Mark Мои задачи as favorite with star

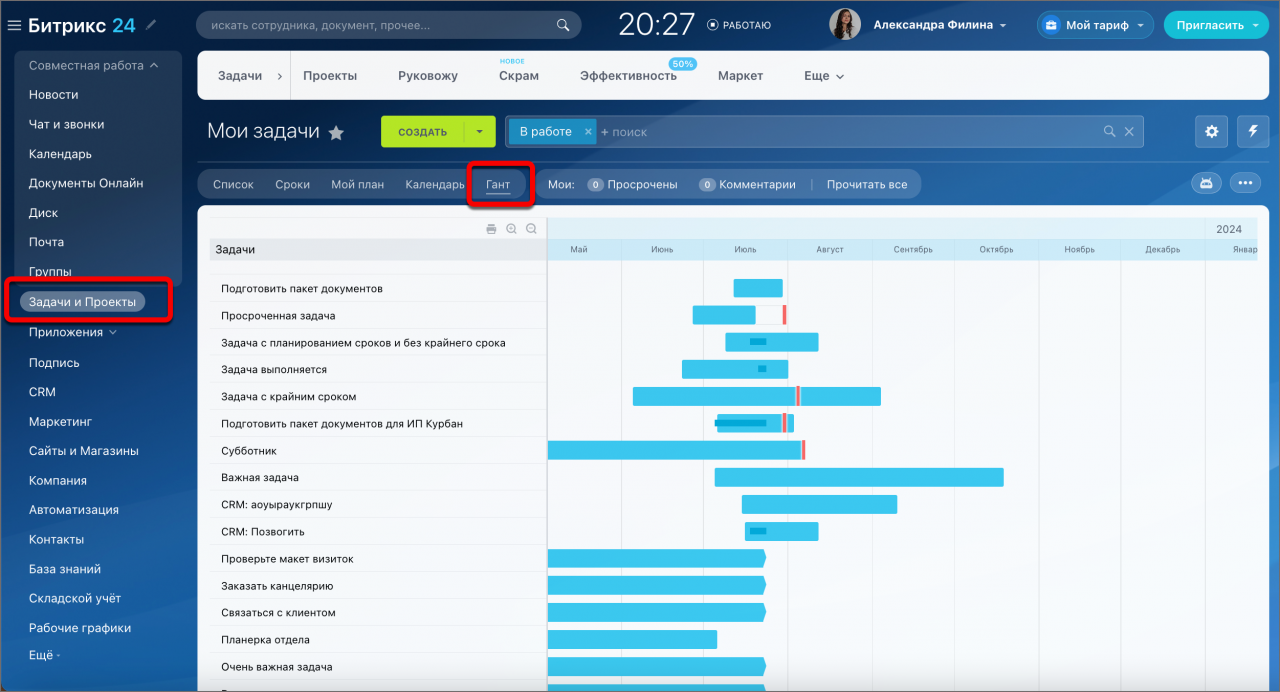[x=336, y=132]
